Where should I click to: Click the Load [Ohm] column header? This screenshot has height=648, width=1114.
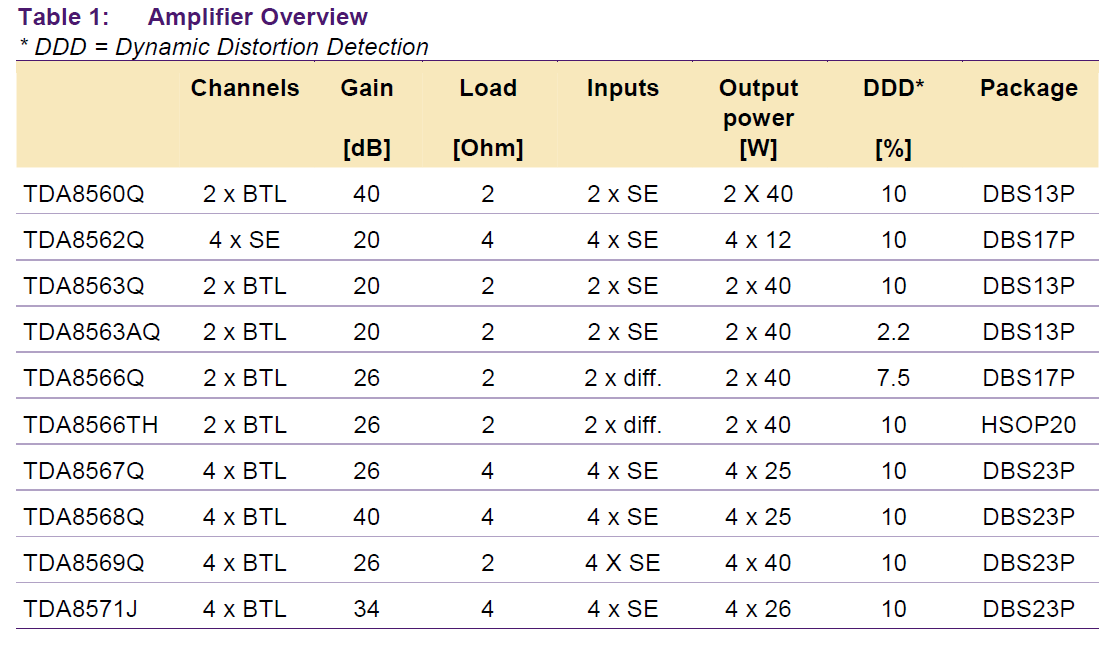coord(488,117)
